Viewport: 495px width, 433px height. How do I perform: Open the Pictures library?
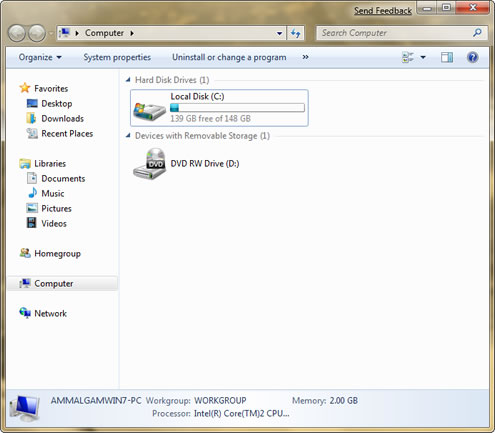[x=56, y=209]
